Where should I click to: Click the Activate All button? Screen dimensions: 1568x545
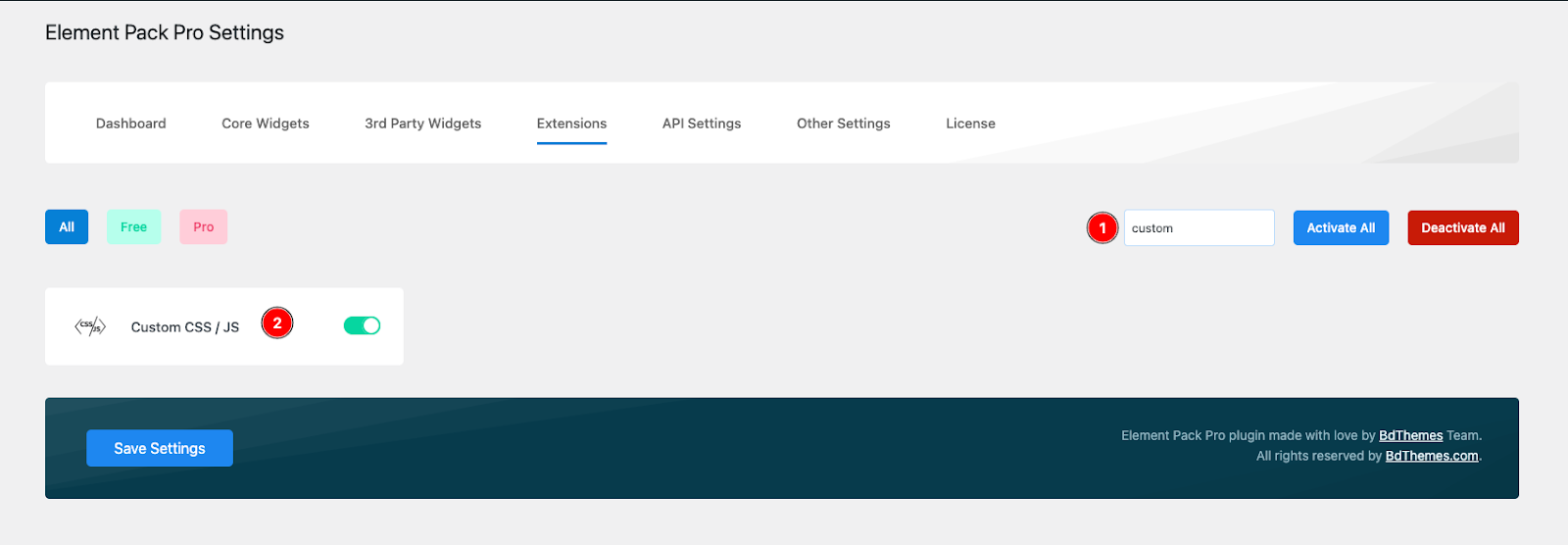(1341, 227)
